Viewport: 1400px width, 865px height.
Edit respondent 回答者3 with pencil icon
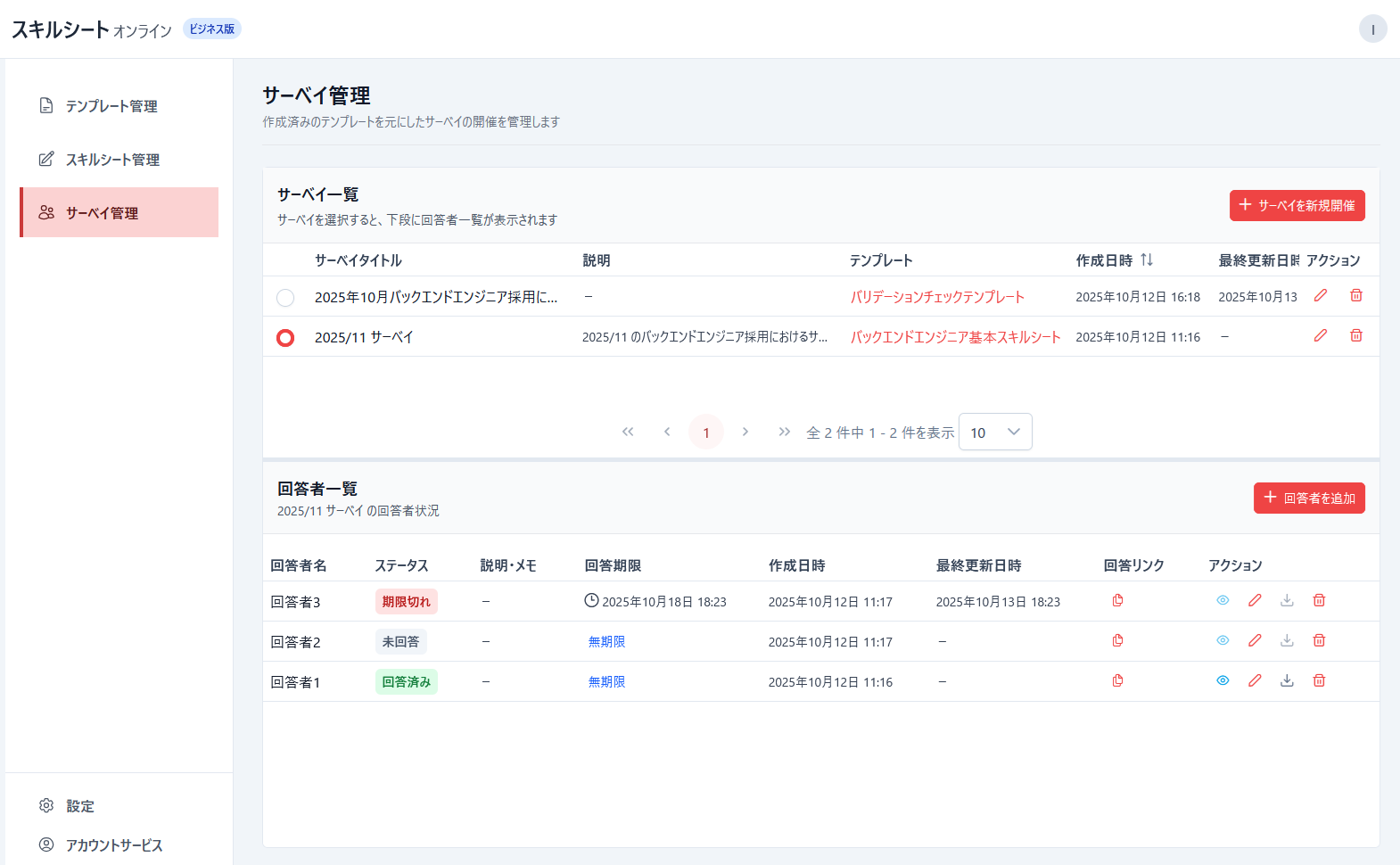[1255, 600]
